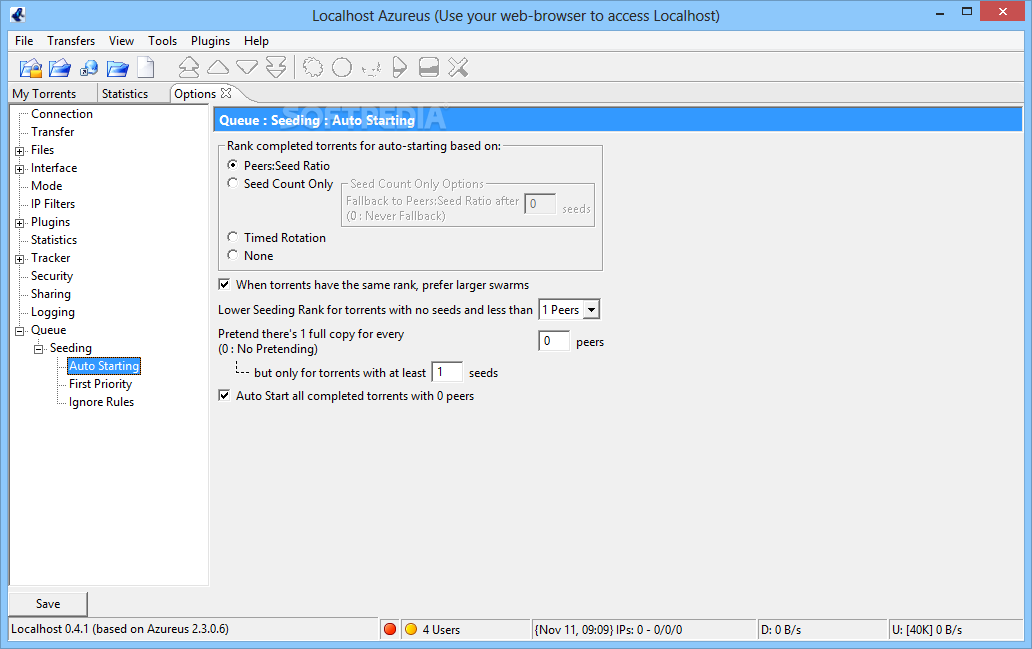The width and height of the screenshot is (1032, 649).
Task: Click the Save button
Action: (48, 604)
